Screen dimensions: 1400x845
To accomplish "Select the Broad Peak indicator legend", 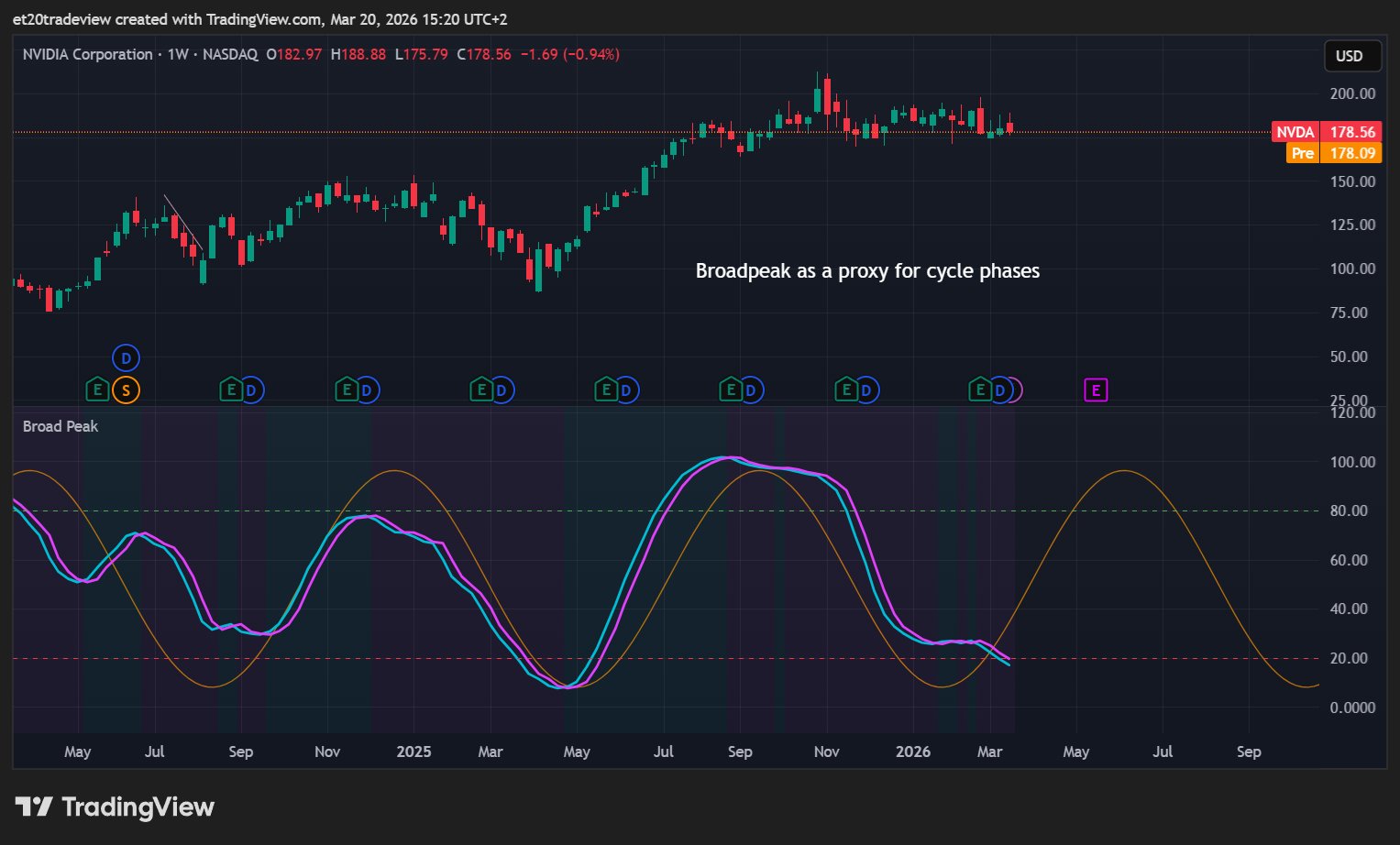I will pos(61,426).
